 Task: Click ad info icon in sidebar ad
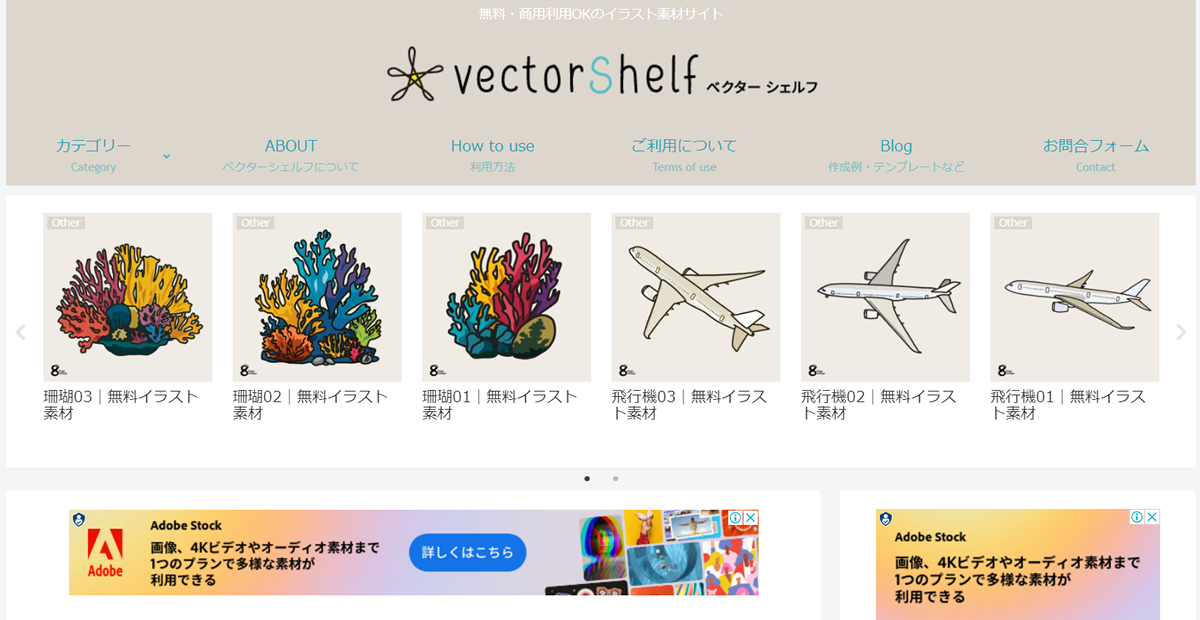click(x=1137, y=517)
